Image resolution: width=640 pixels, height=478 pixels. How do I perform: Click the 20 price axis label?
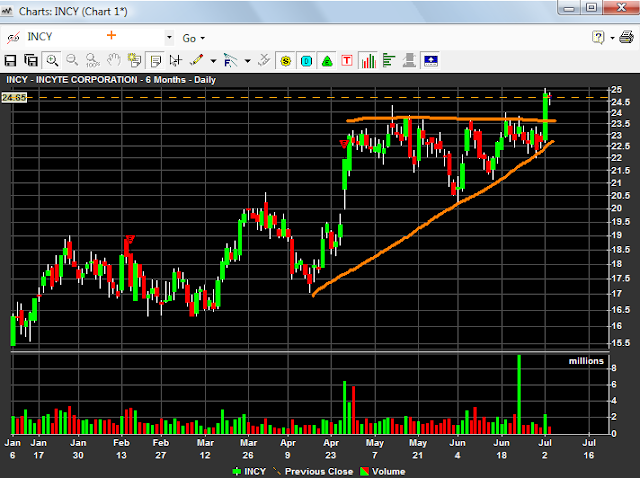tap(616, 208)
